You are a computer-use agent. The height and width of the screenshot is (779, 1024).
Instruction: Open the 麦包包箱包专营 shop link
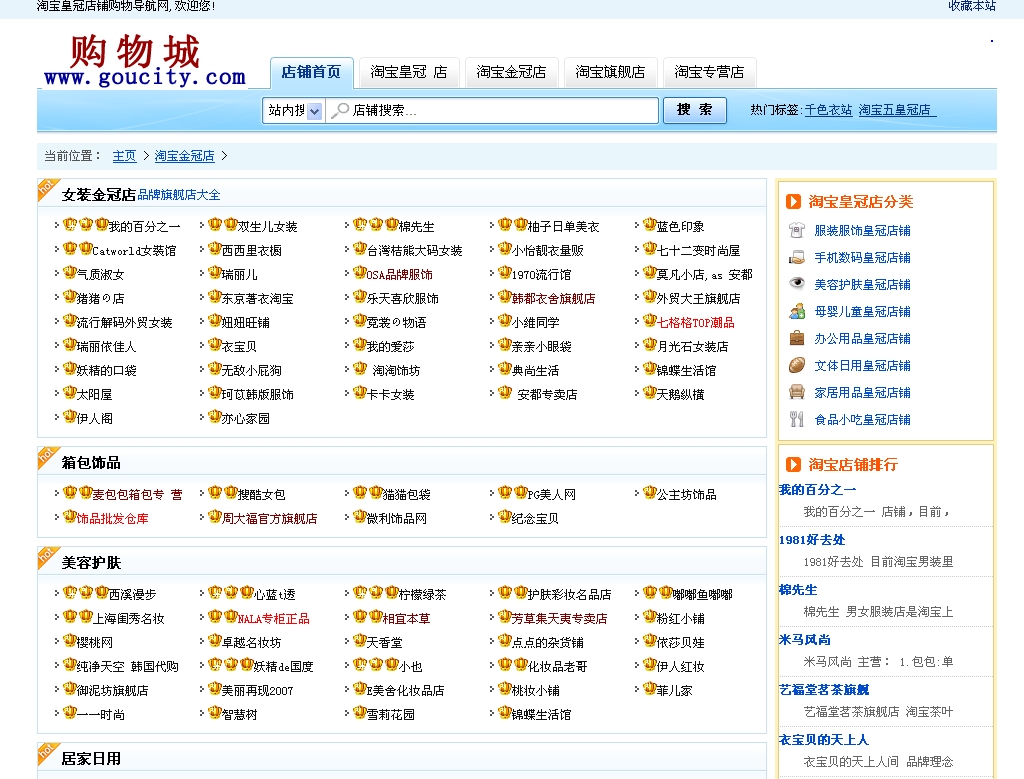(x=138, y=494)
